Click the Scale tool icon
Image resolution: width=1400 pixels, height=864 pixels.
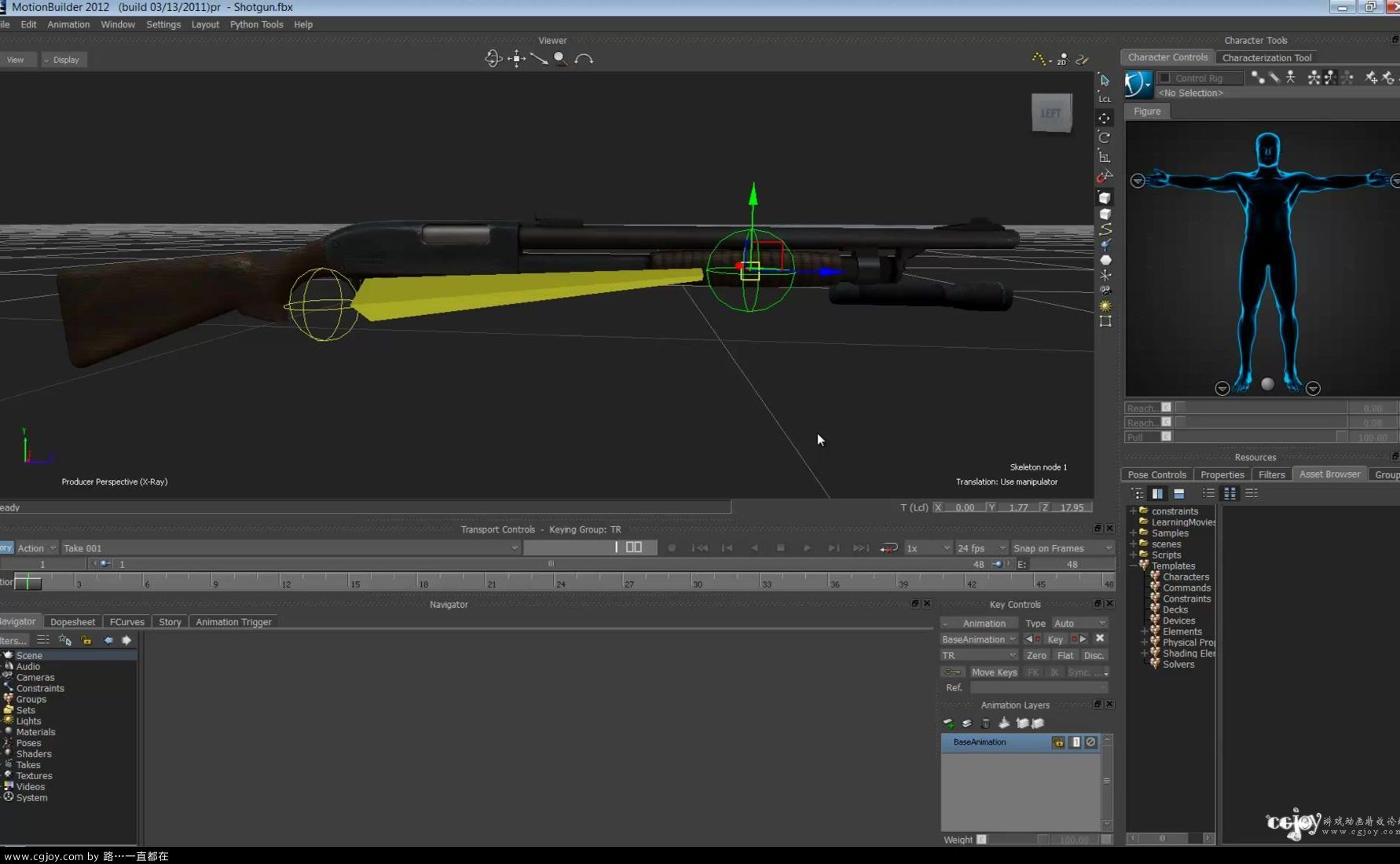click(1105, 156)
